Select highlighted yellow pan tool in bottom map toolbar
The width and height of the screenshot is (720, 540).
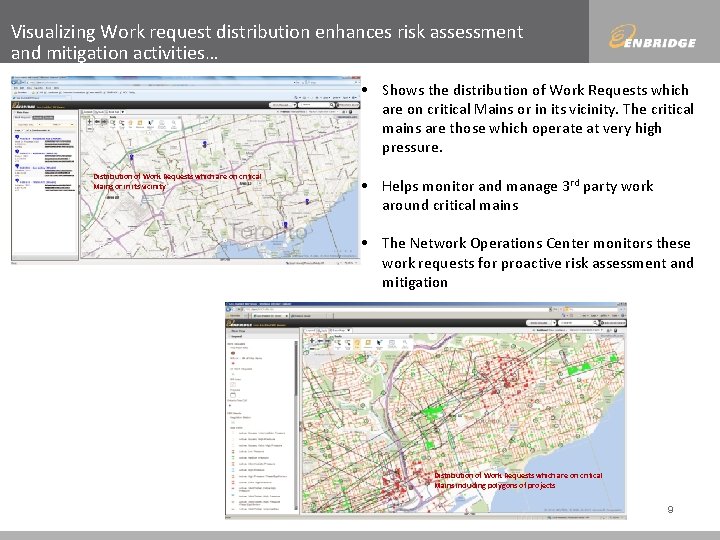coord(357,343)
